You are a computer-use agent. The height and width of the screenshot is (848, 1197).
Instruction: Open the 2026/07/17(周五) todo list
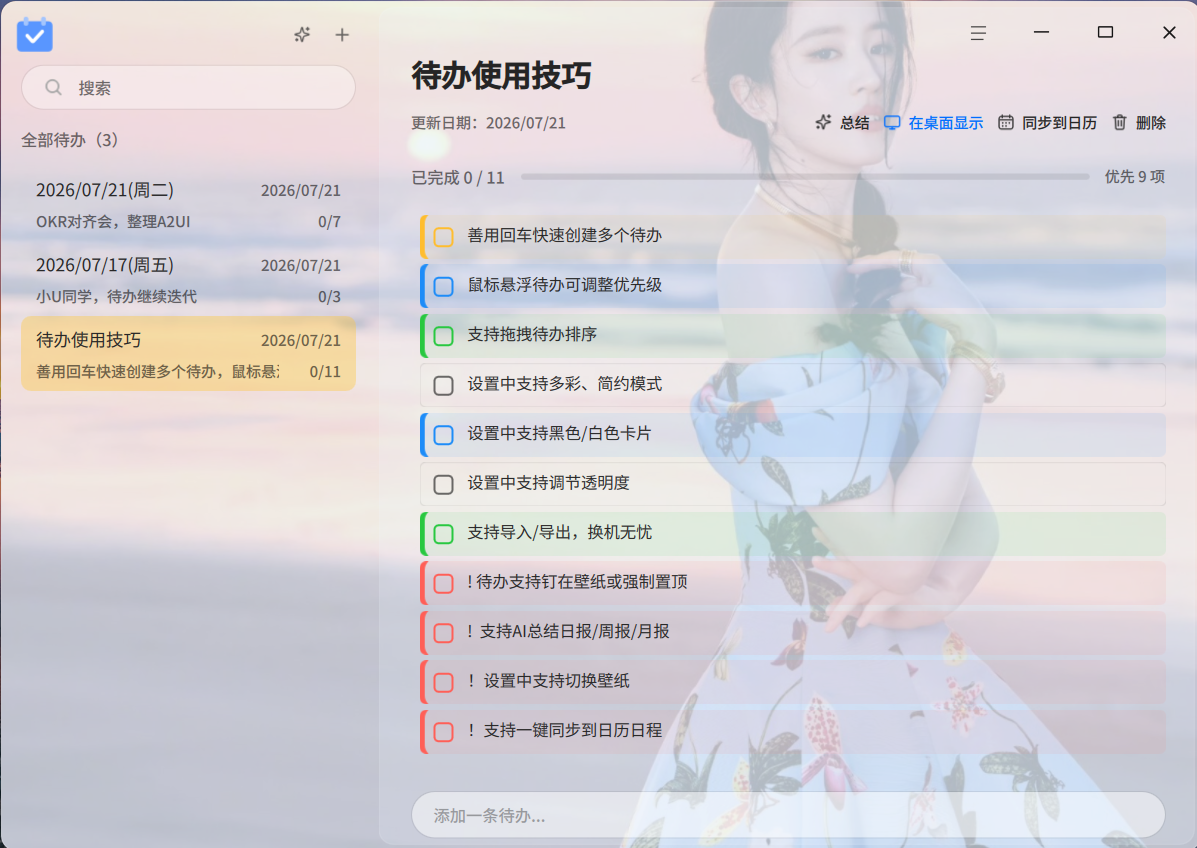[188, 279]
